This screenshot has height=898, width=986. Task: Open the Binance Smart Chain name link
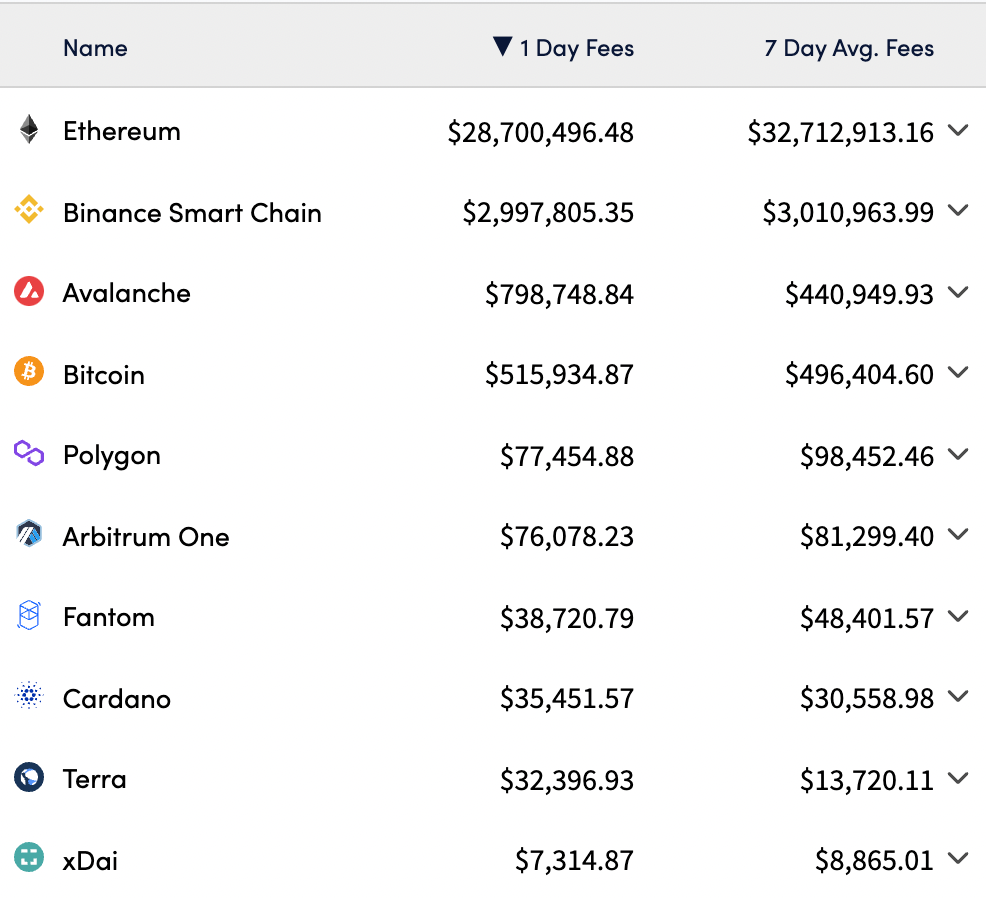point(192,213)
